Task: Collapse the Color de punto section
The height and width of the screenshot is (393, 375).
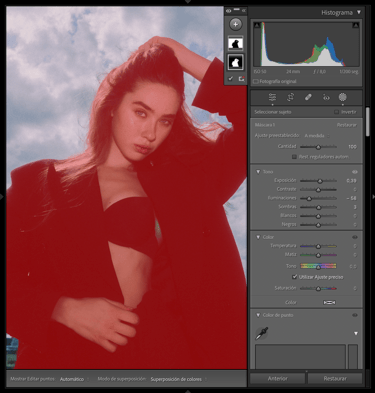Action: [258, 315]
